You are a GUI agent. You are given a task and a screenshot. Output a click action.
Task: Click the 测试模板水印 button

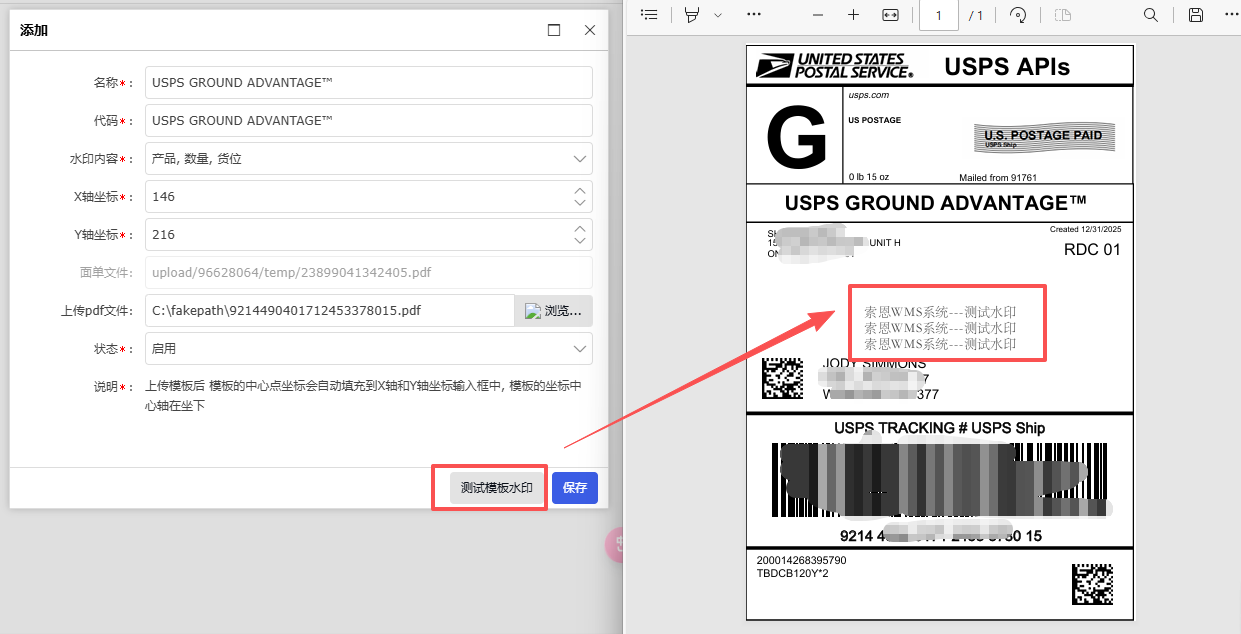pyautogui.click(x=490, y=488)
